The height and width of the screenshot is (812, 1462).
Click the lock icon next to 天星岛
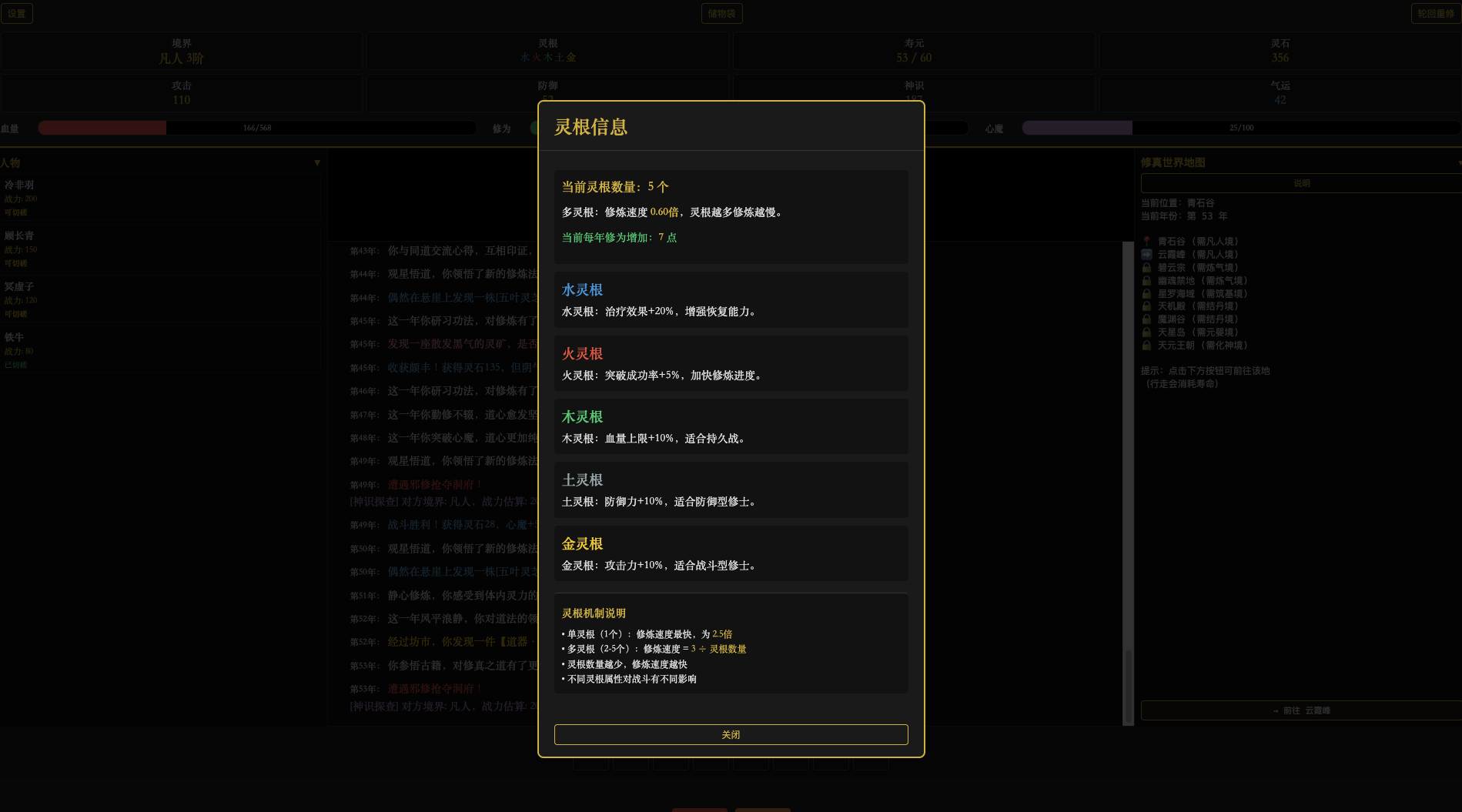pyautogui.click(x=1146, y=332)
